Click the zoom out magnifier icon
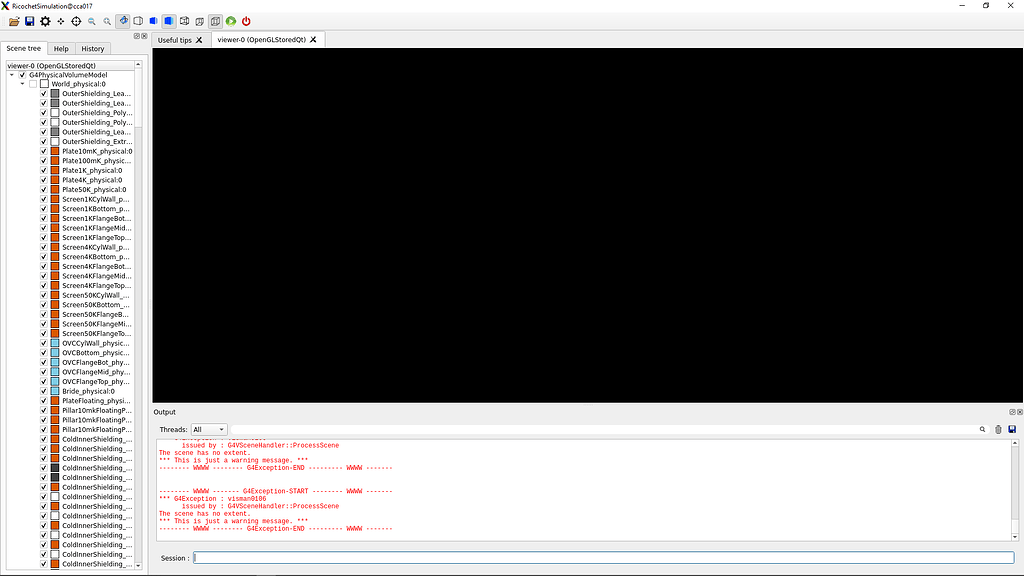1024x576 pixels. 91,21
